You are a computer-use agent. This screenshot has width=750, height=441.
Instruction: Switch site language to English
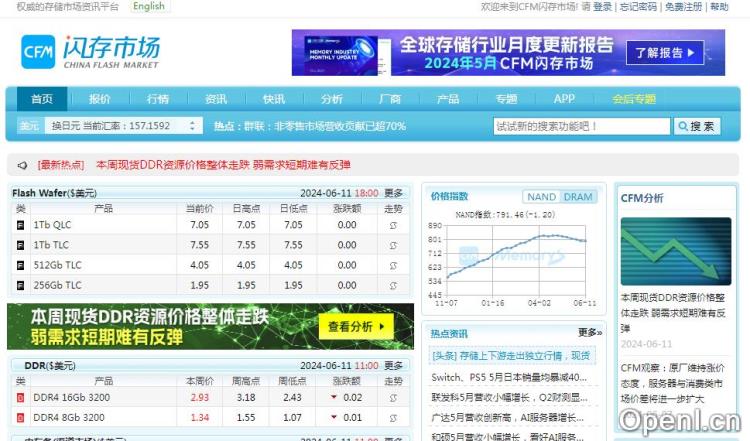pyautogui.click(x=149, y=6)
